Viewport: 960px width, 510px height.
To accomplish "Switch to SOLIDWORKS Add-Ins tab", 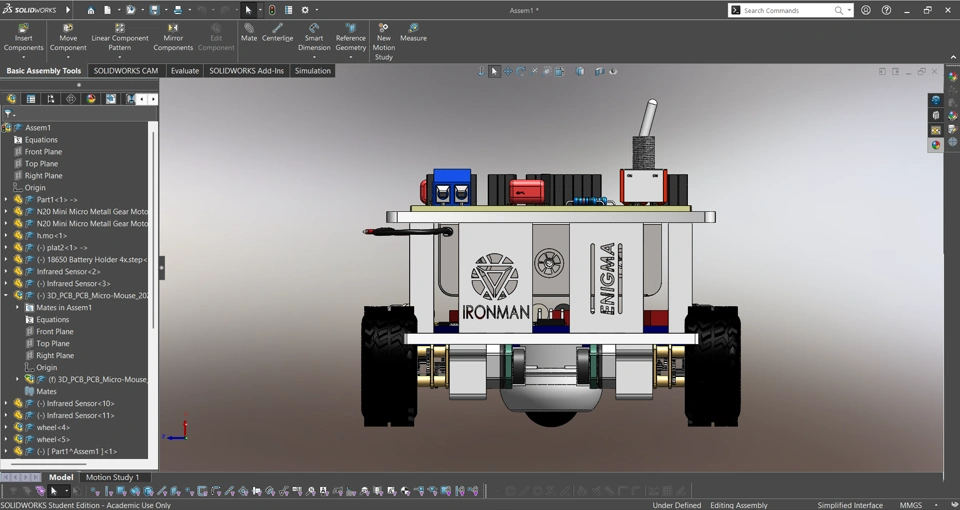I will click(246, 71).
